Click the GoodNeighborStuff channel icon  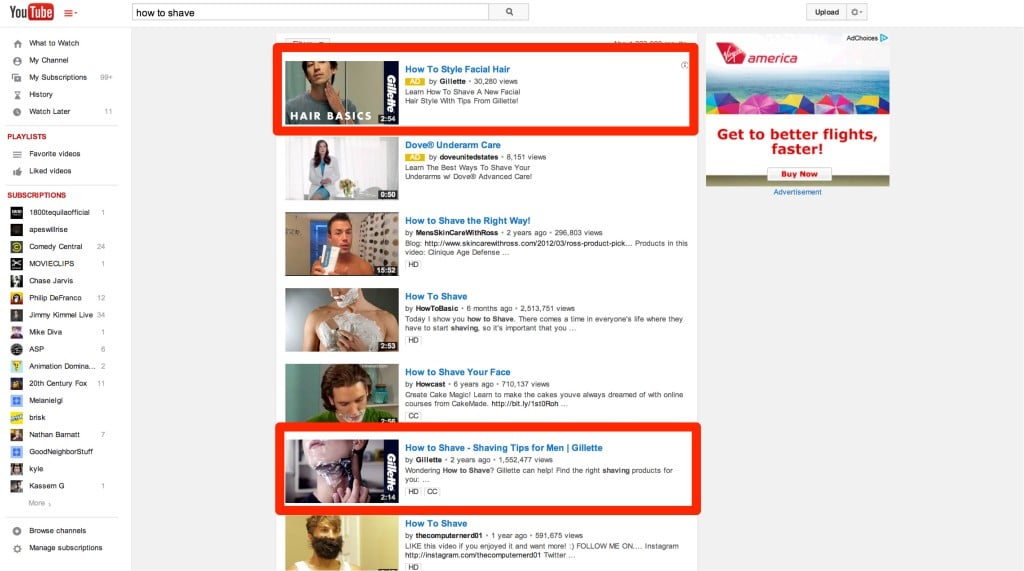point(17,451)
